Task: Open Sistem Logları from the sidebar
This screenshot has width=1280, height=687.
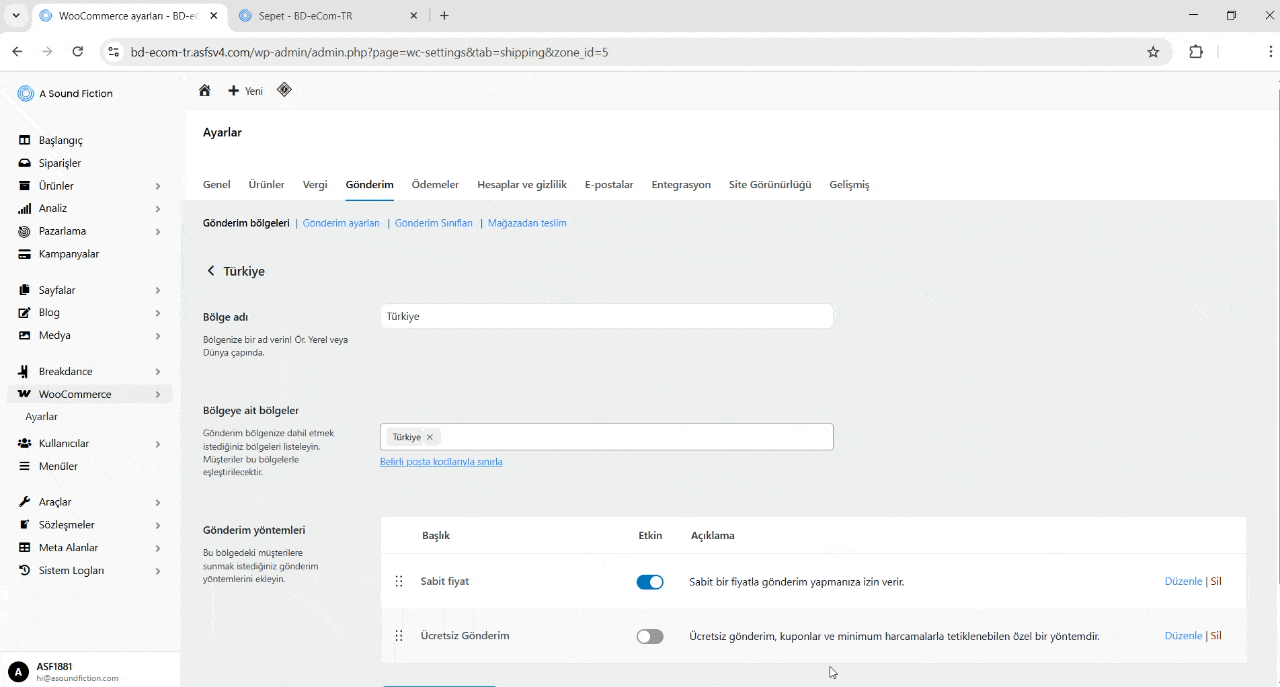Action: [x=24, y=570]
